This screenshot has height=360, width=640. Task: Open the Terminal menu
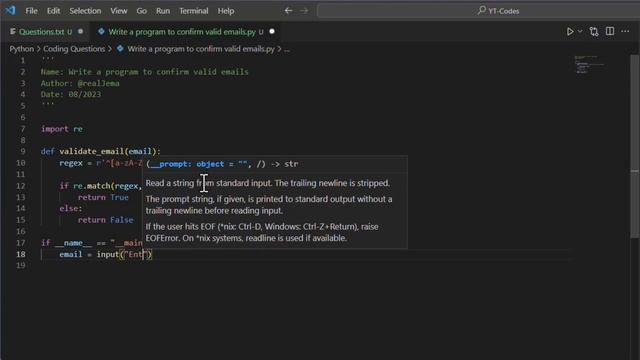(193, 11)
